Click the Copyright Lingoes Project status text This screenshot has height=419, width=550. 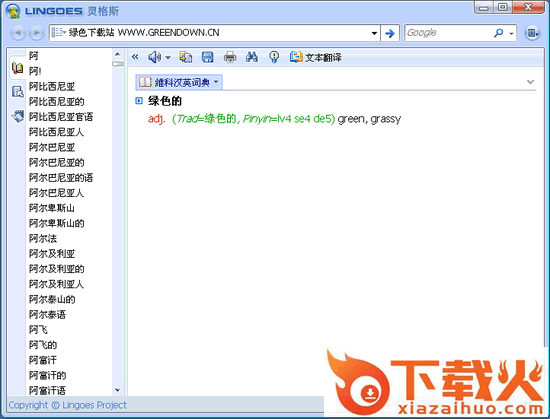[67, 405]
